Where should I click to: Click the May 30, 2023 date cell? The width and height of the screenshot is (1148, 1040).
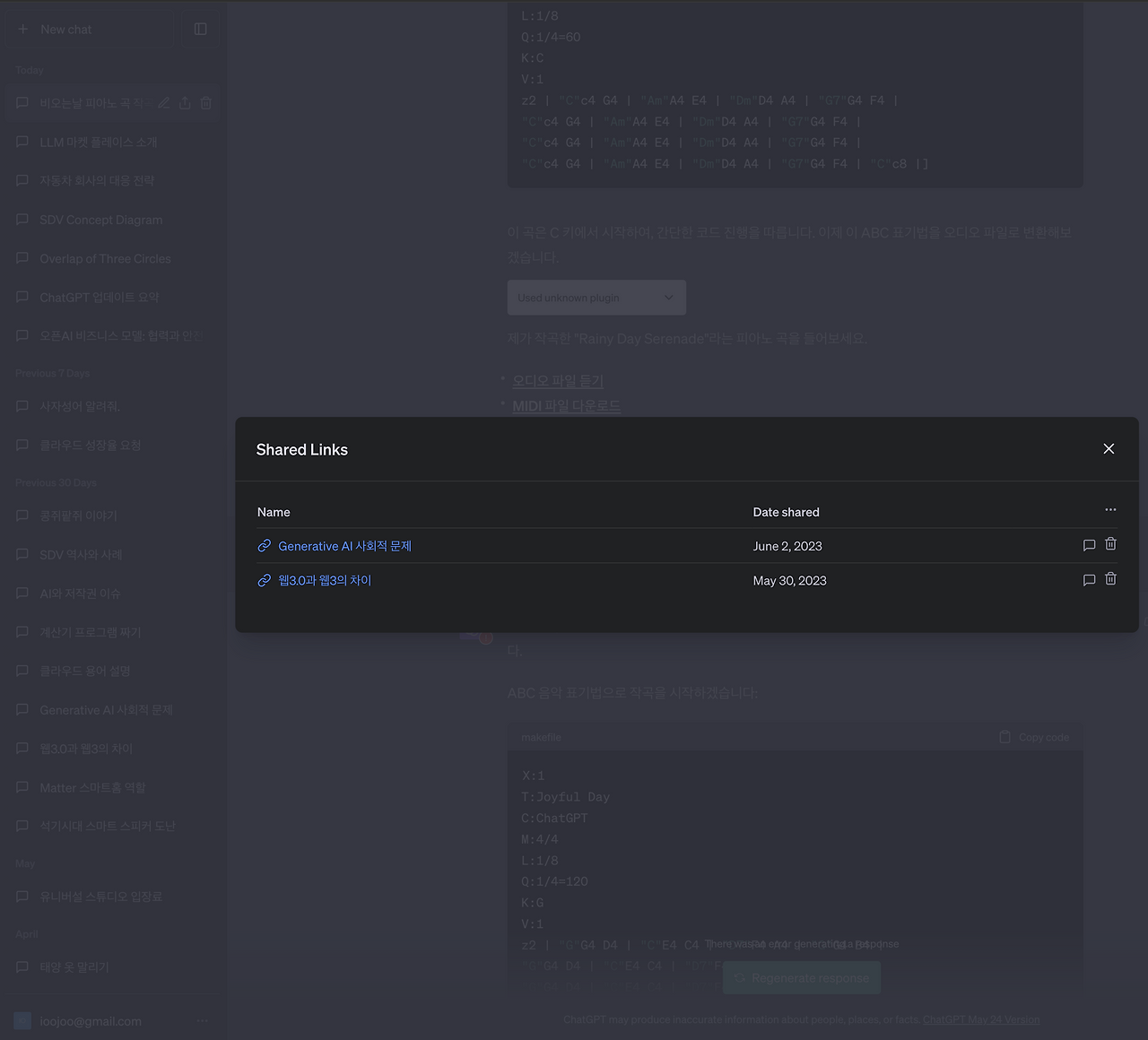790,581
